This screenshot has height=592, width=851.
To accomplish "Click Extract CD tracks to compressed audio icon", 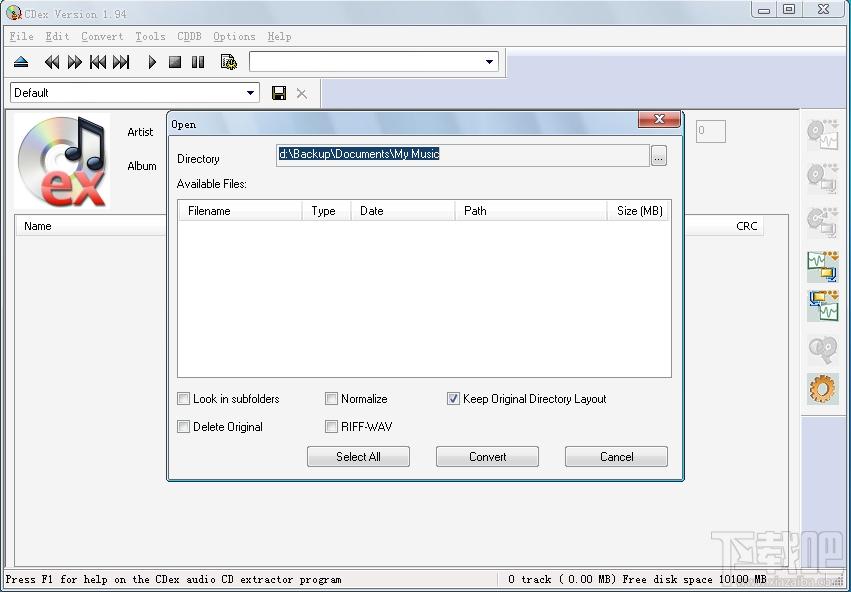I will point(823,179).
